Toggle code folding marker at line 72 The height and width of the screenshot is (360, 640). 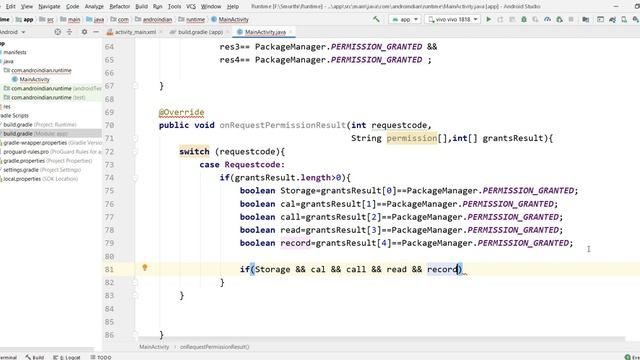(x=135, y=151)
